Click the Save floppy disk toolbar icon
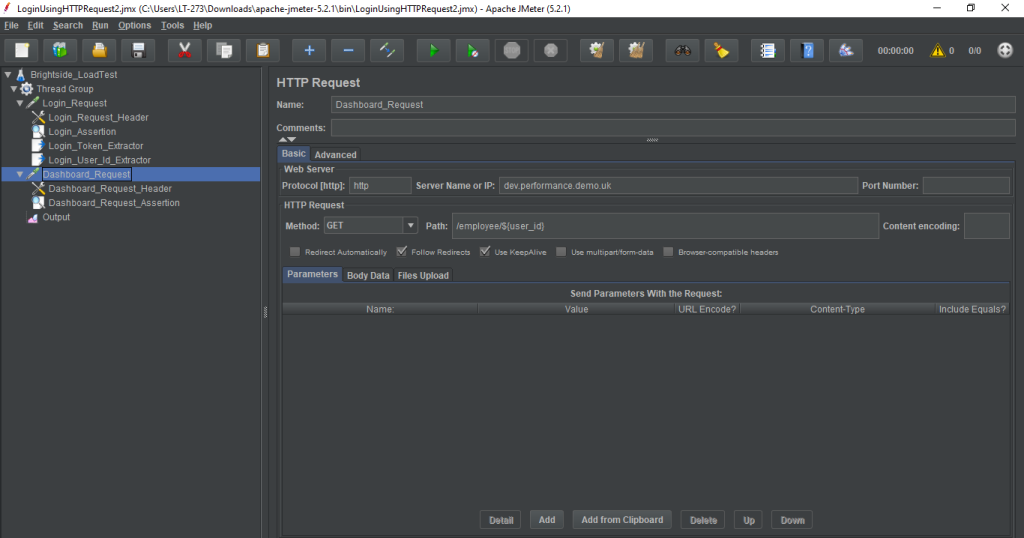Screen dimensions: 1024x538 click(137, 50)
